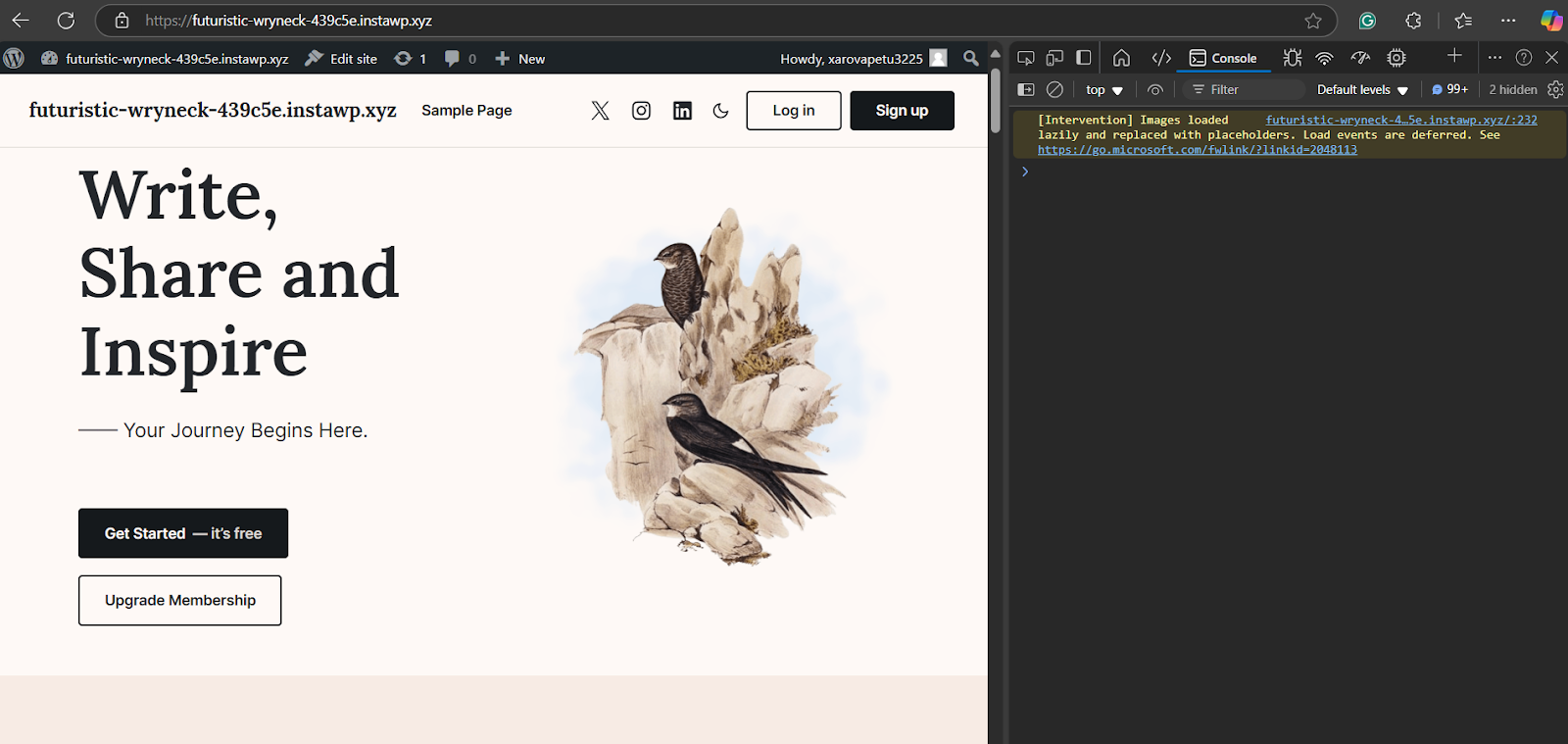Image resolution: width=1568 pixels, height=744 pixels.
Task: Open the Elements tab code icon
Action: 1161,58
